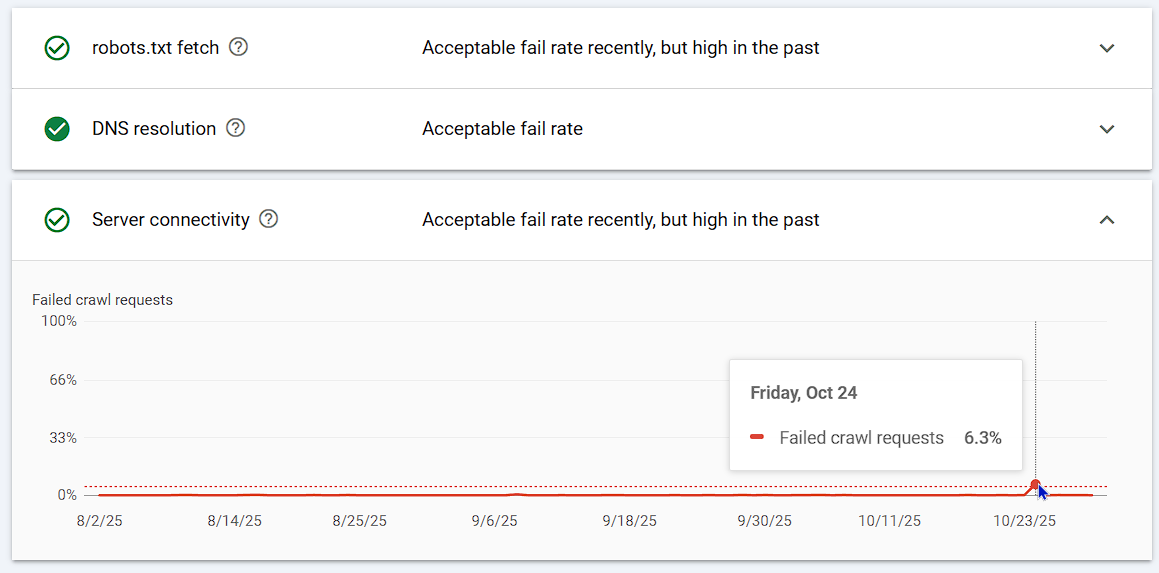Click the DNS resolution help icon
This screenshot has width=1159, height=573.
[235, 128]
